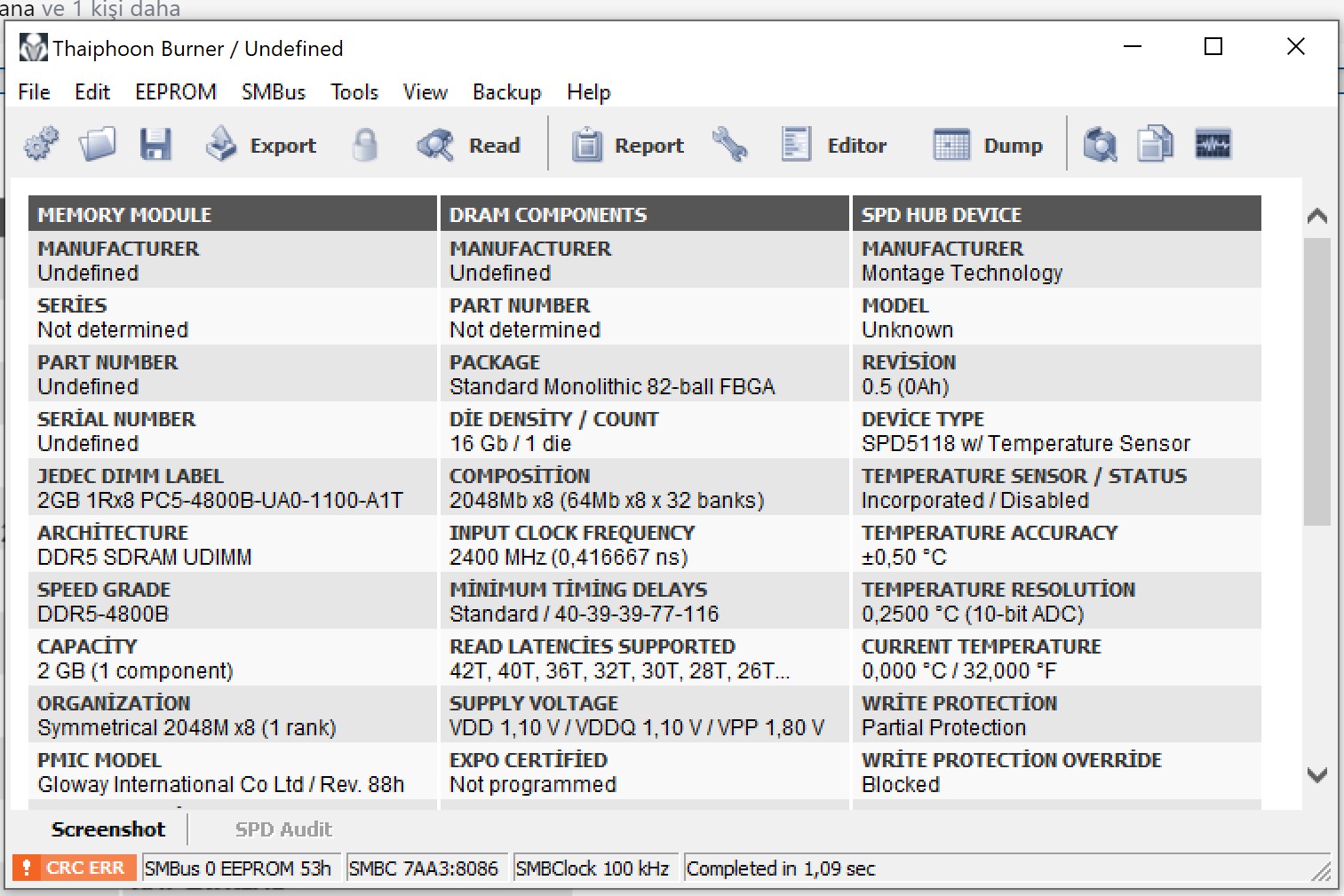Open the Tools menu

point(354,91)
